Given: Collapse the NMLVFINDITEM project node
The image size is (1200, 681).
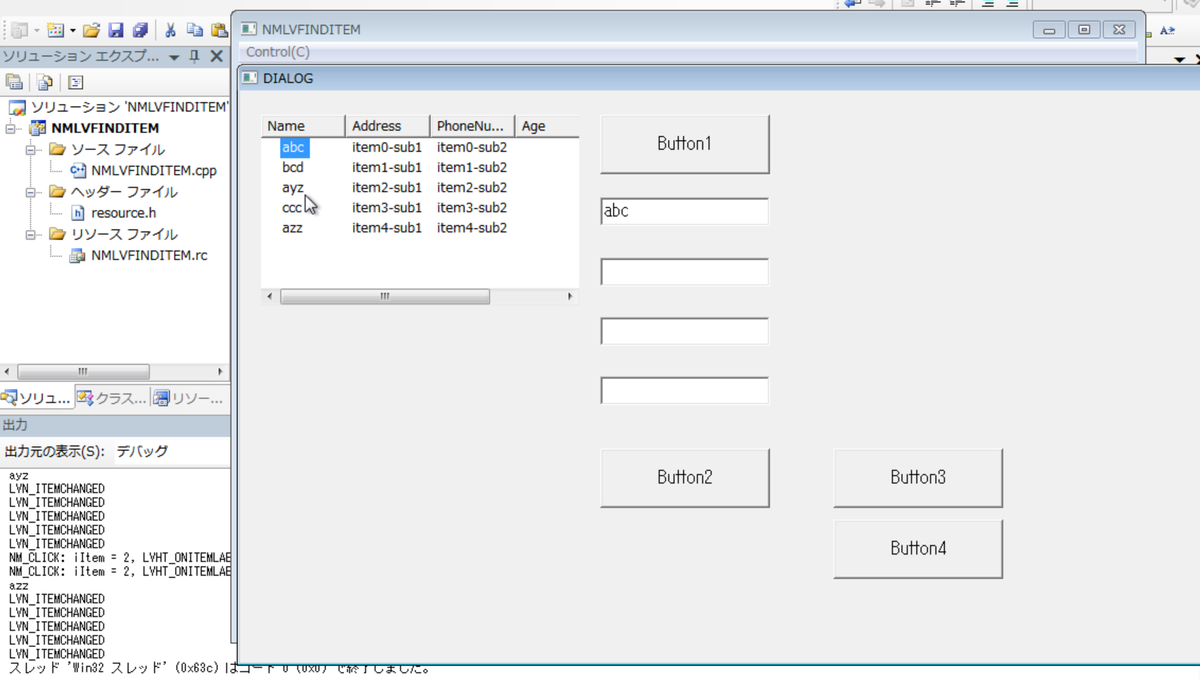Looking at the screenshot, I should [11, 129].
